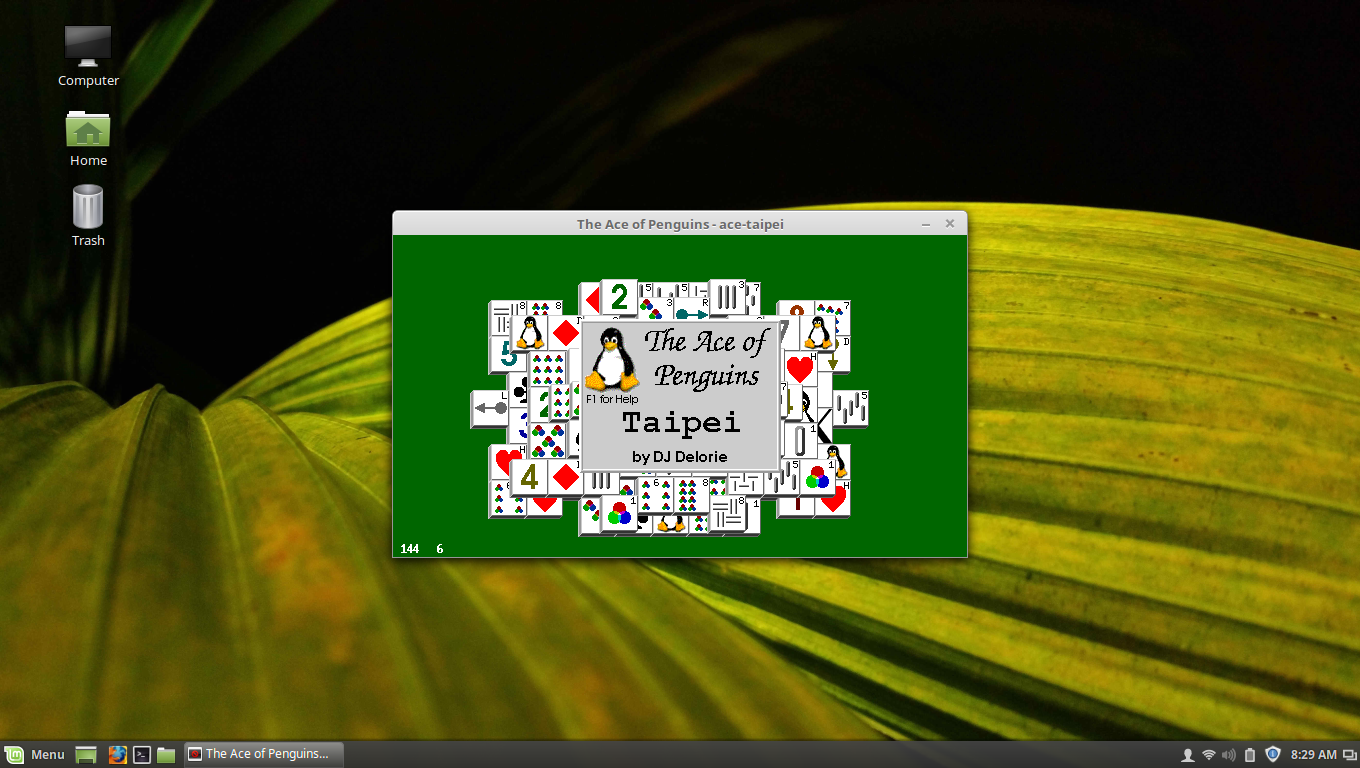Image resolution: width=1360 pixels, height=768 pixels.
Task: Select the jagged bars tile marked 5 at right edge
Action: tap(851, 408)
